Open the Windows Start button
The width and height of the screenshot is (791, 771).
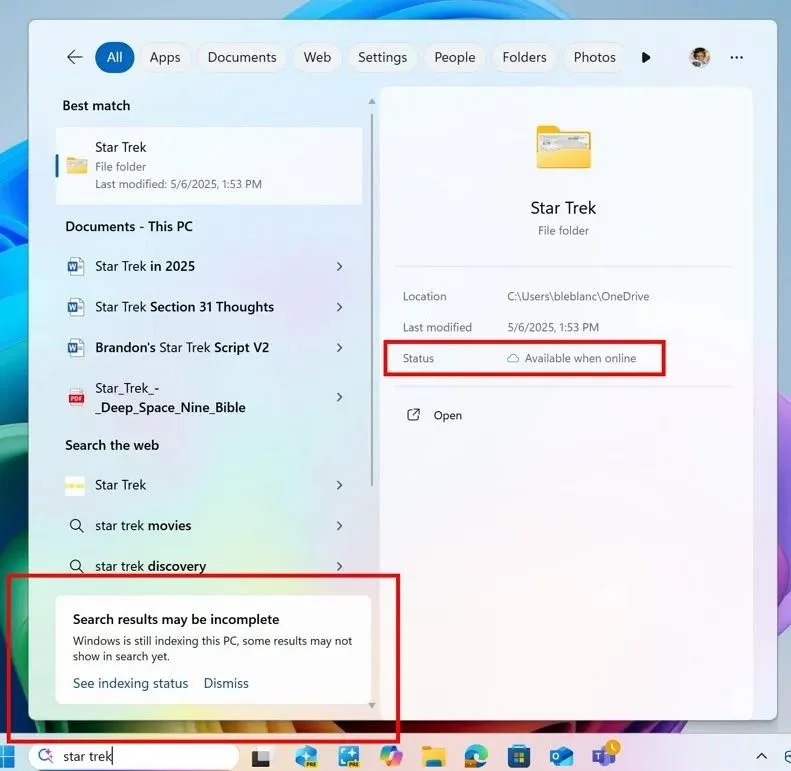point(7,756)
